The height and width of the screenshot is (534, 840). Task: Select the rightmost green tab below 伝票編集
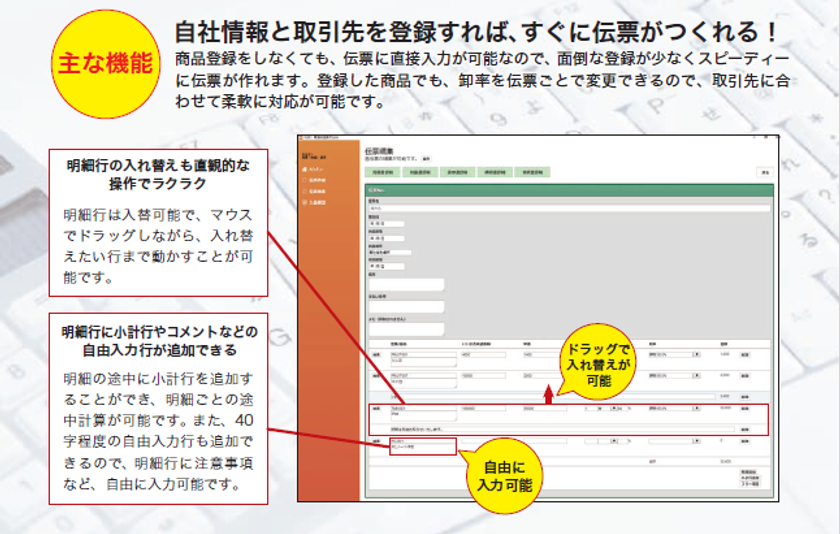pos(532,172)
